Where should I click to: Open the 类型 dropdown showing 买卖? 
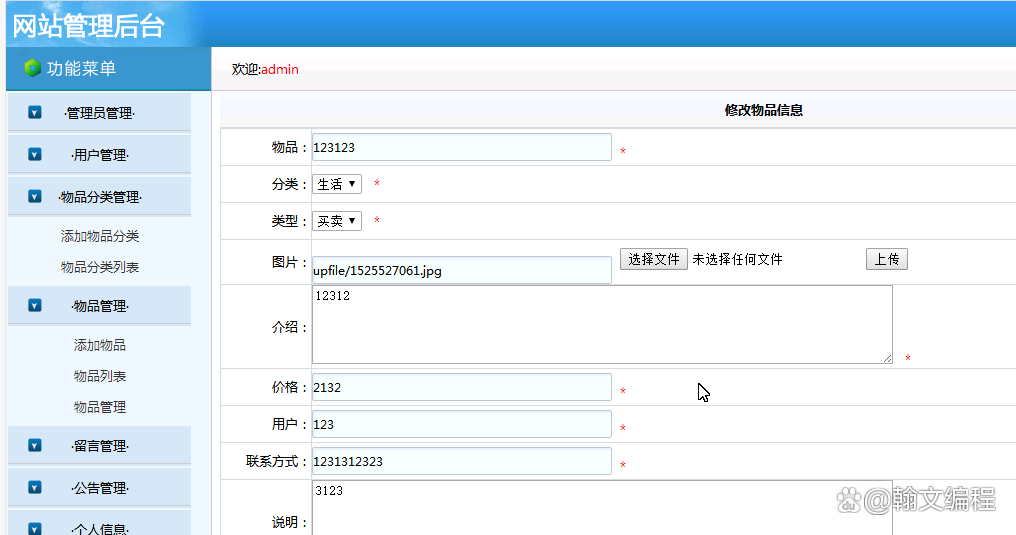337,221
